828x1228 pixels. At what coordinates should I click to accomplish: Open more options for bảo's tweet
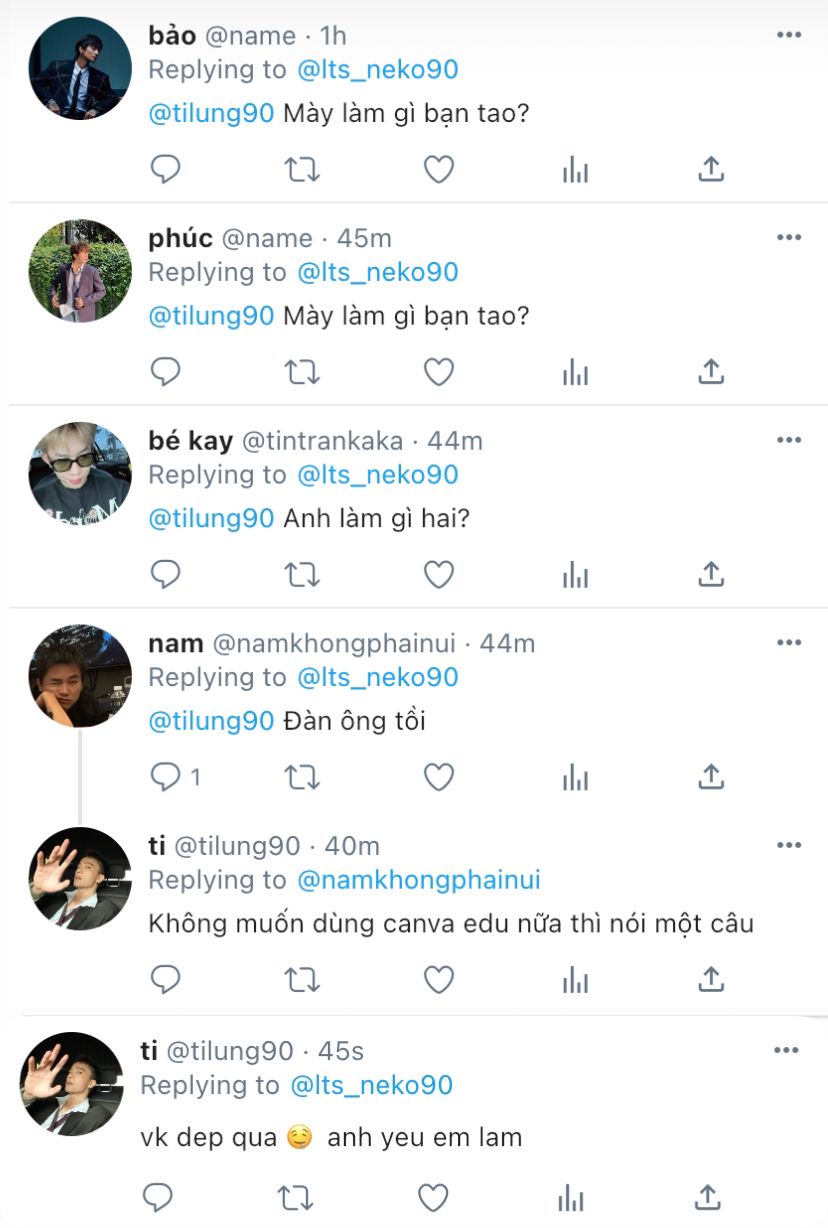tap(789, 35)
